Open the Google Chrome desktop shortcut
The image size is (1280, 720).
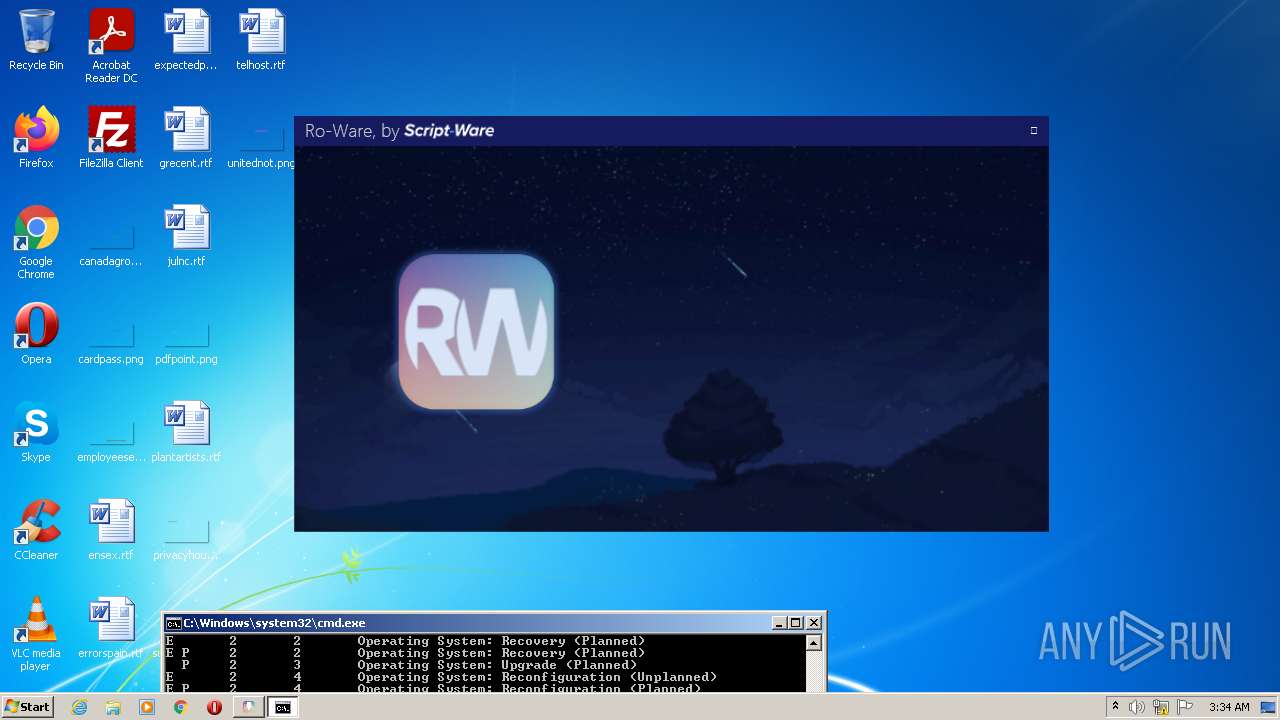coord(36,242)
